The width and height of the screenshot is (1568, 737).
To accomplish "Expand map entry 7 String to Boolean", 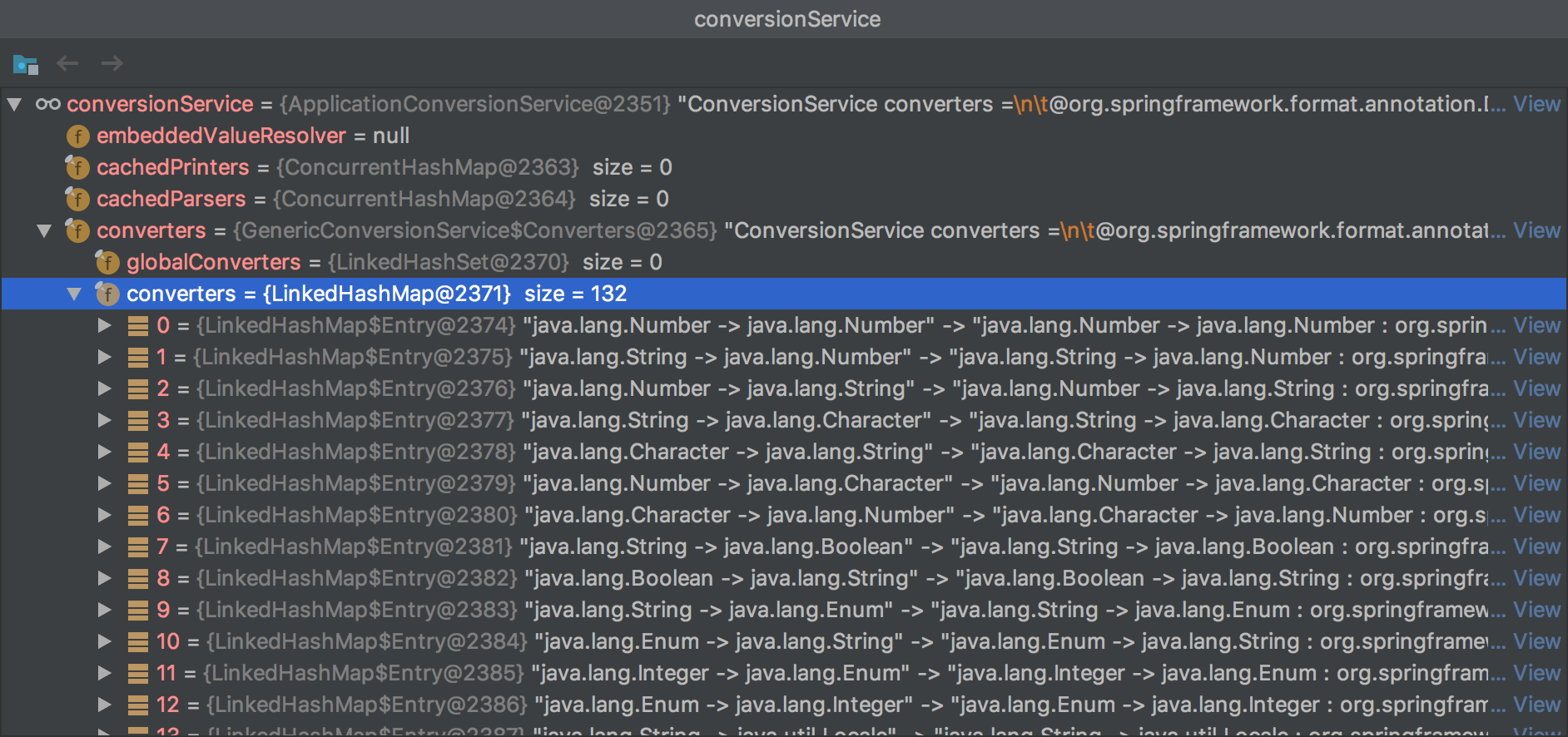I will point(104,547).
